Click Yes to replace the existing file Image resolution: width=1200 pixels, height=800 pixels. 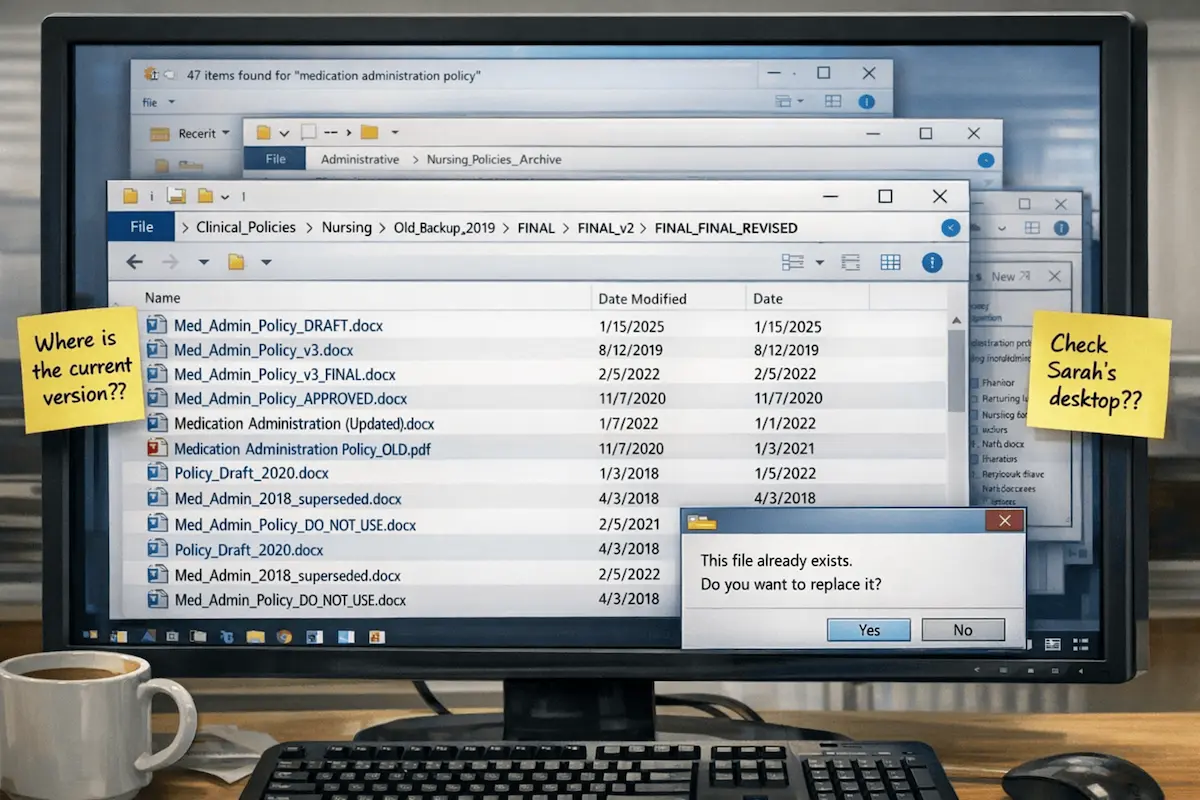(x=868, y=629)
